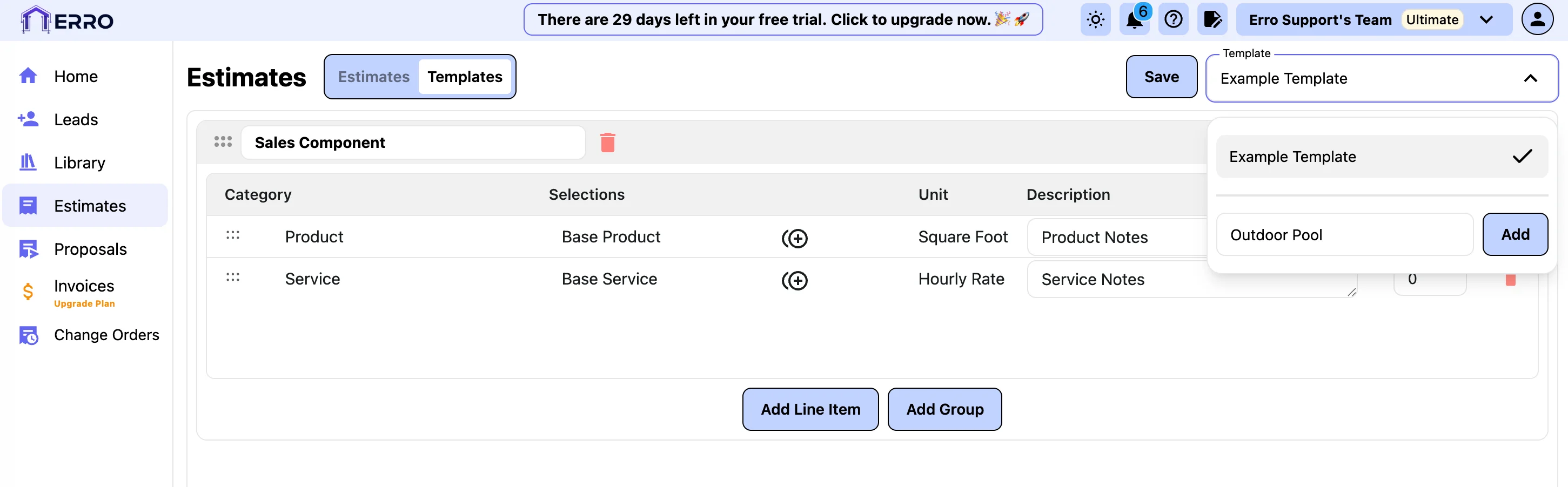Open the notifications bell

(1134, 20)
